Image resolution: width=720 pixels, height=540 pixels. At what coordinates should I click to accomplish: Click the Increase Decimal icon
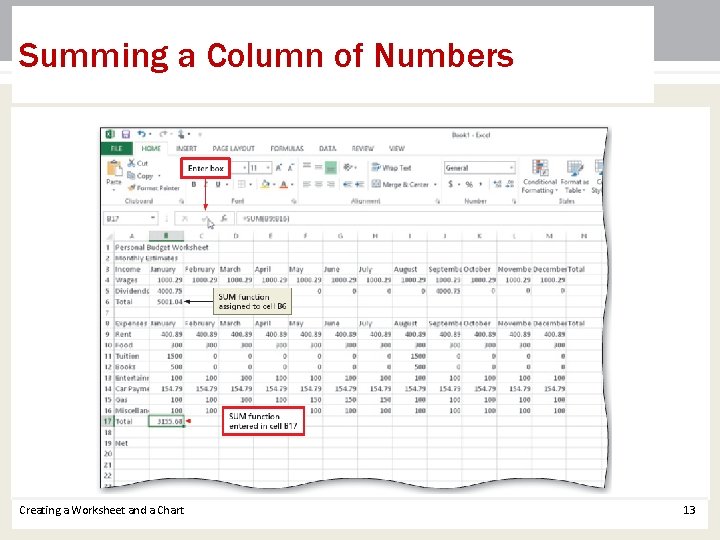[x=497, y=184]
